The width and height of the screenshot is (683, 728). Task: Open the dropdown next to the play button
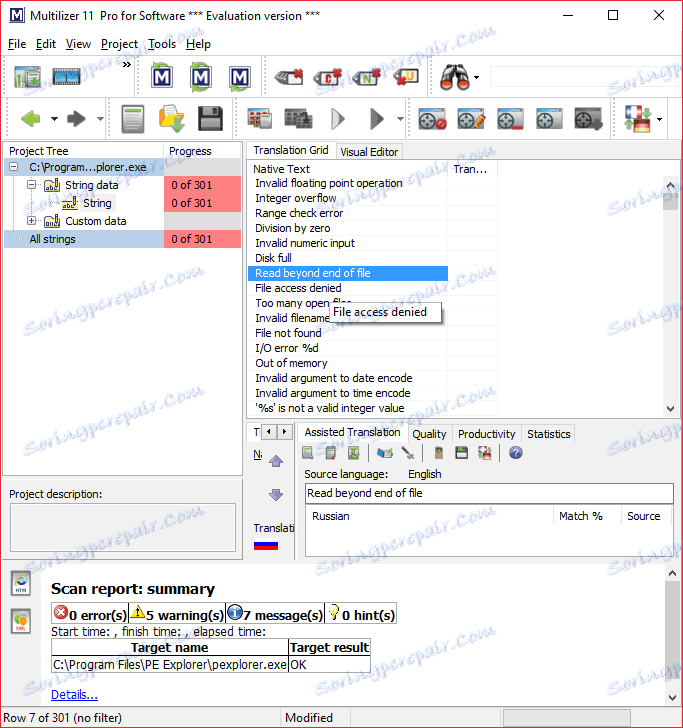pos(400,119)
